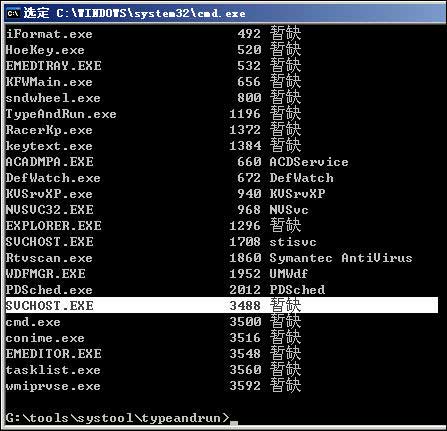Viewport: 447px width, 431px height.
Task: Click PID 3500 beside cmd.exe
Action: tap(245, 322)
